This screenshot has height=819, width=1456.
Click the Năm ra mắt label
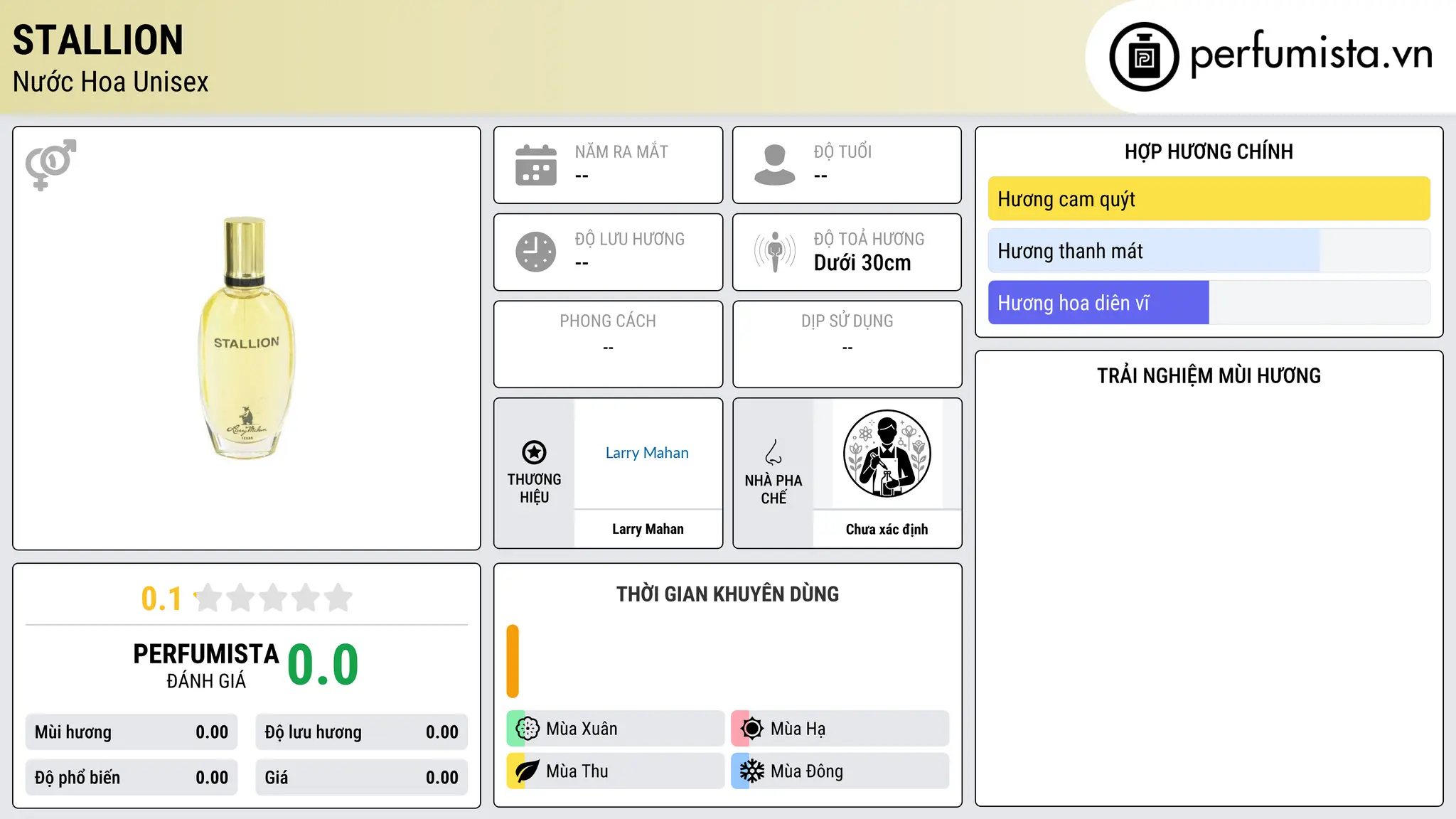pos(621,151)
